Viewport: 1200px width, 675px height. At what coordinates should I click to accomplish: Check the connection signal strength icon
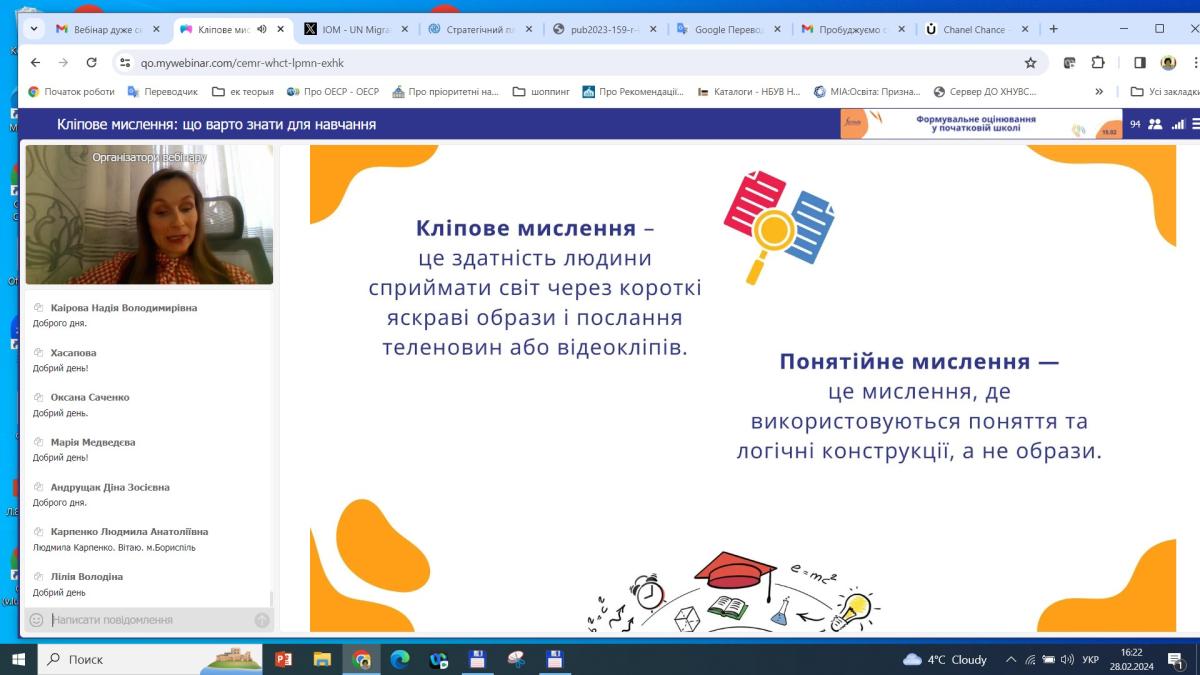pos(1178,124)
